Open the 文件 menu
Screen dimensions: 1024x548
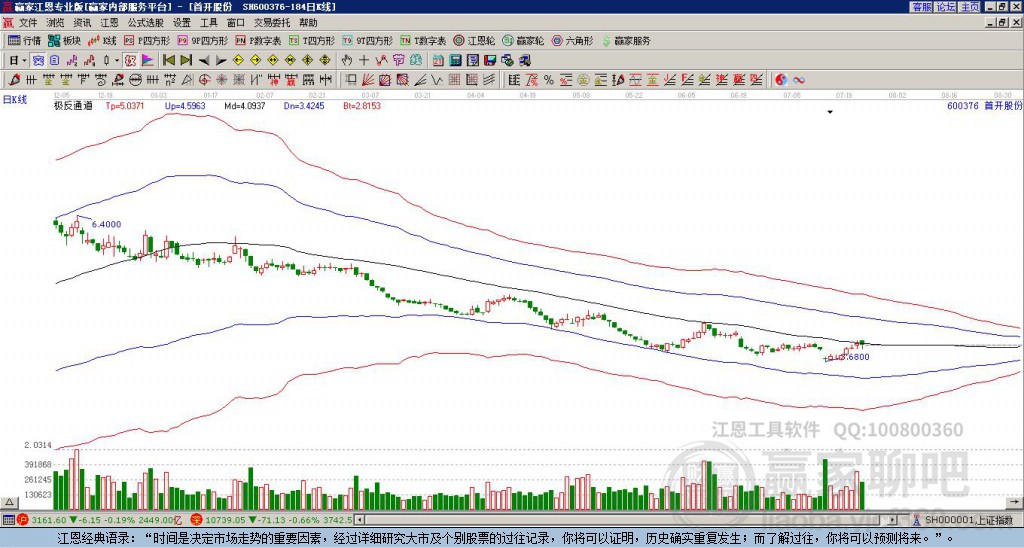tap(28, 23)
